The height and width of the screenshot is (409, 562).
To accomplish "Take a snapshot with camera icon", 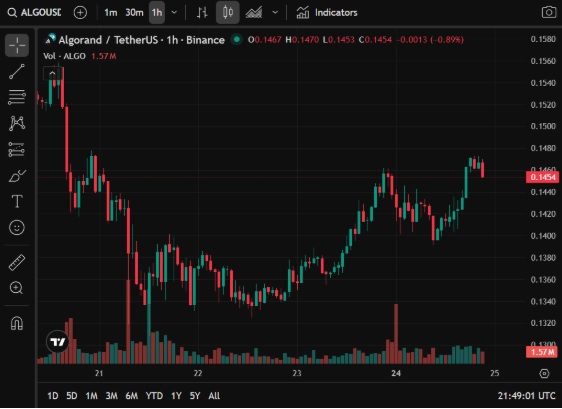I will tap(548, 13).
